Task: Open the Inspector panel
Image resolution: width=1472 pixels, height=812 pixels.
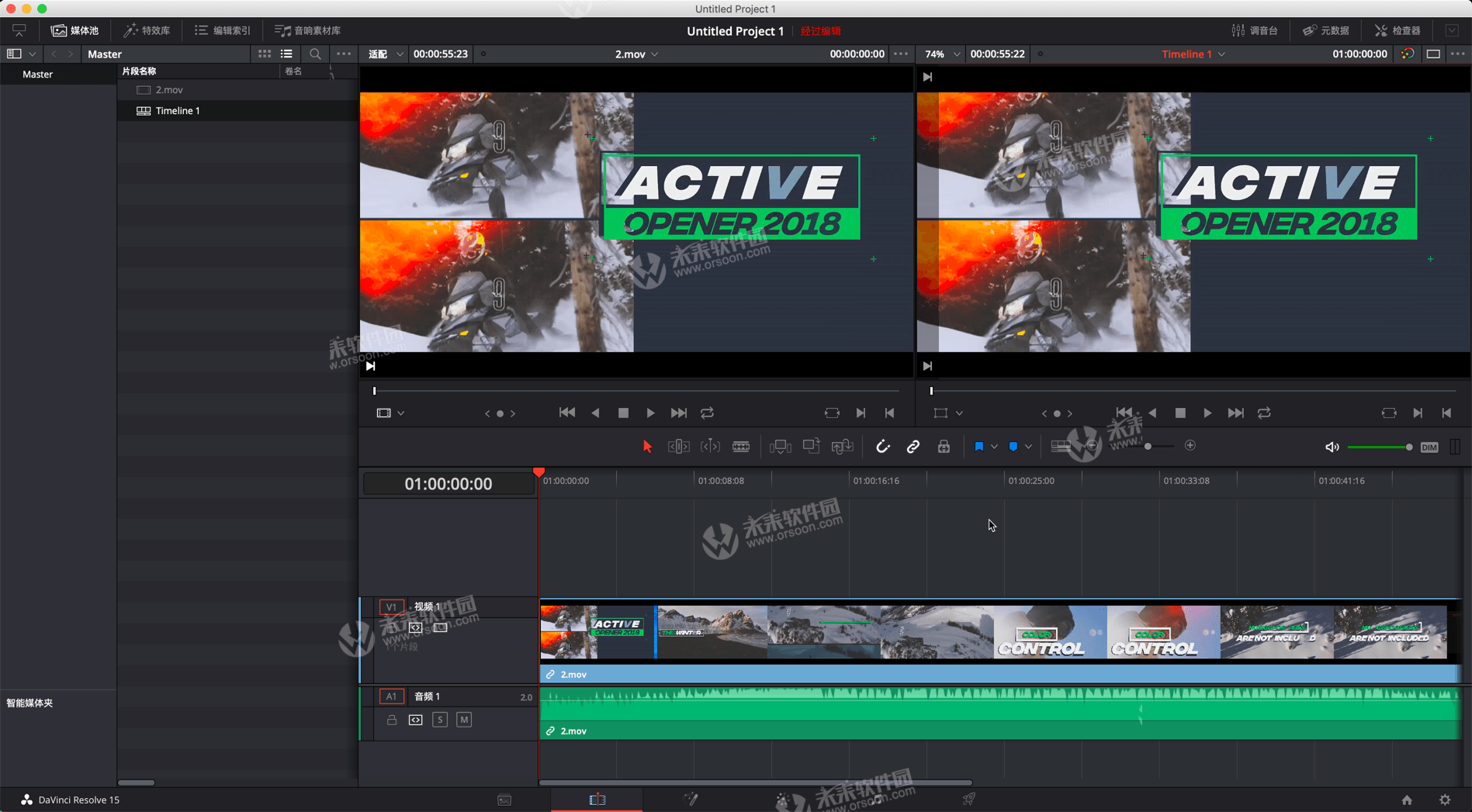Action: 1398,30
